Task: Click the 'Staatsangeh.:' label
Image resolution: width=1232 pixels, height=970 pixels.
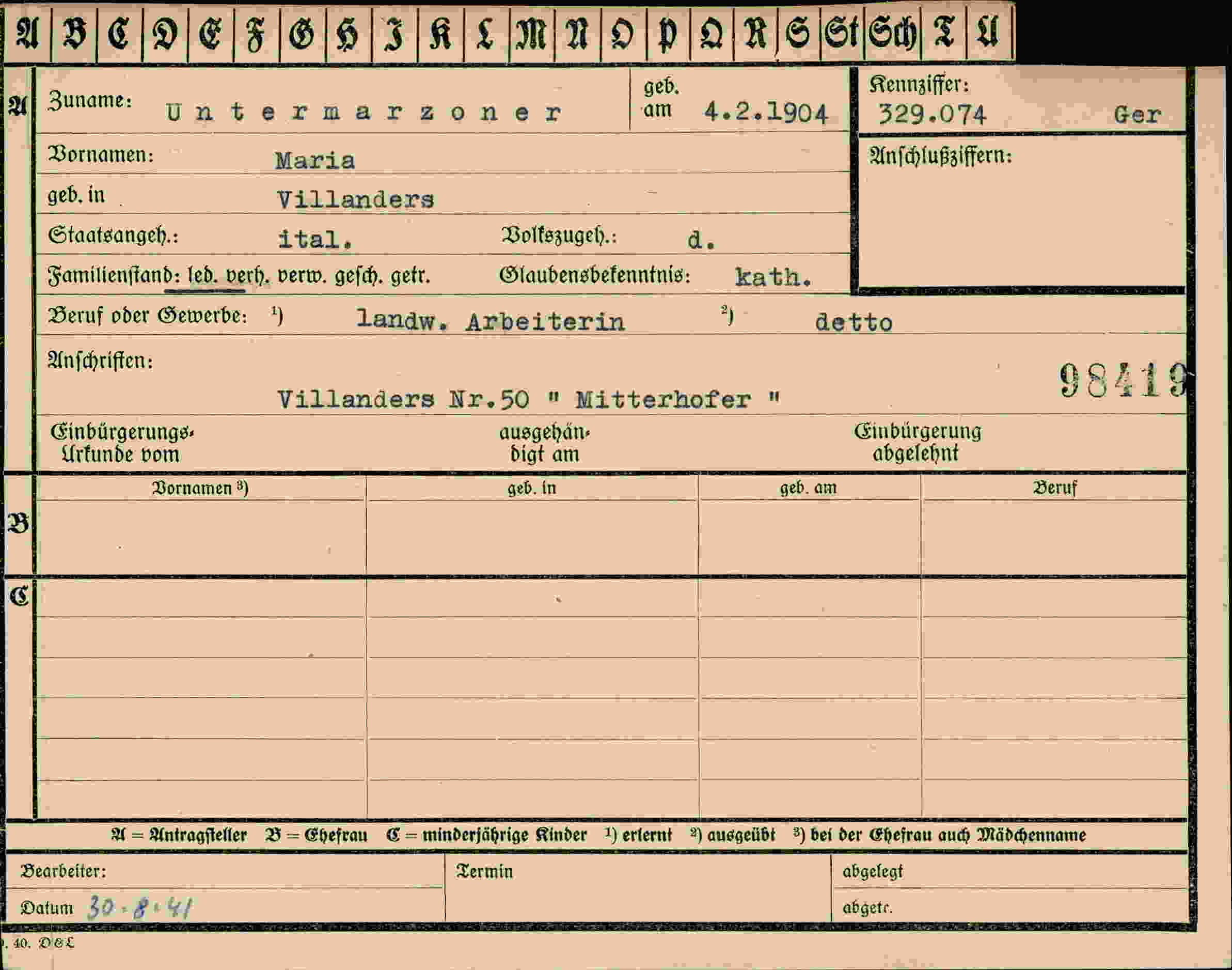Action: point(113,235)
